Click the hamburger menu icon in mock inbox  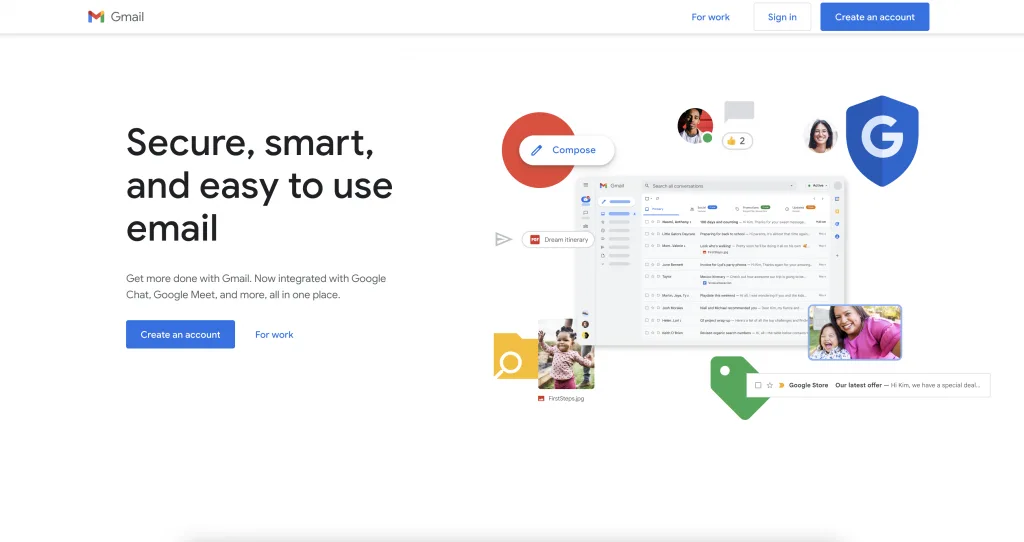click(586, 185)
